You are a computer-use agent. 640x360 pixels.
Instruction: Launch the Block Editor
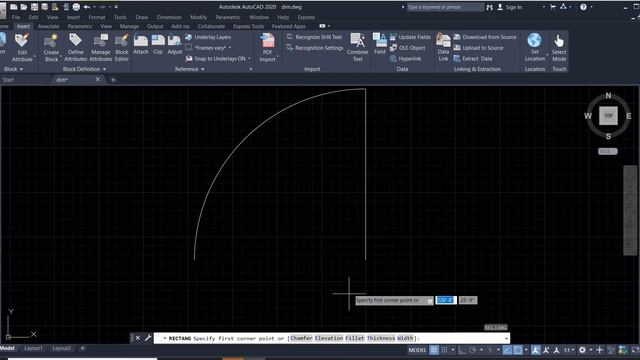pos(122,47)
